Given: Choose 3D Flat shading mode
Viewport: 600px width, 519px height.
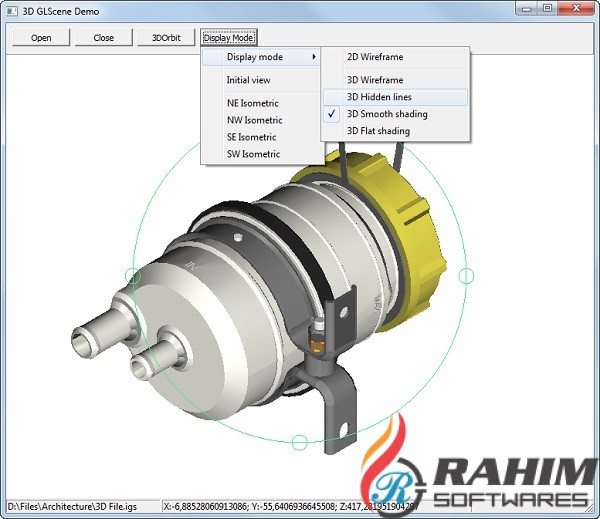Looking at the screenshot, I should point(395,131).
